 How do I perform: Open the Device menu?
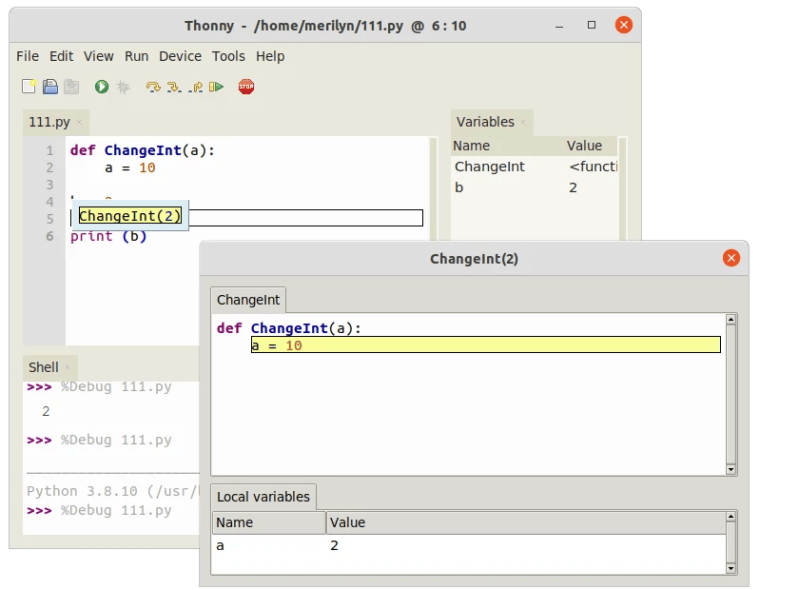[x=180, y=56]
